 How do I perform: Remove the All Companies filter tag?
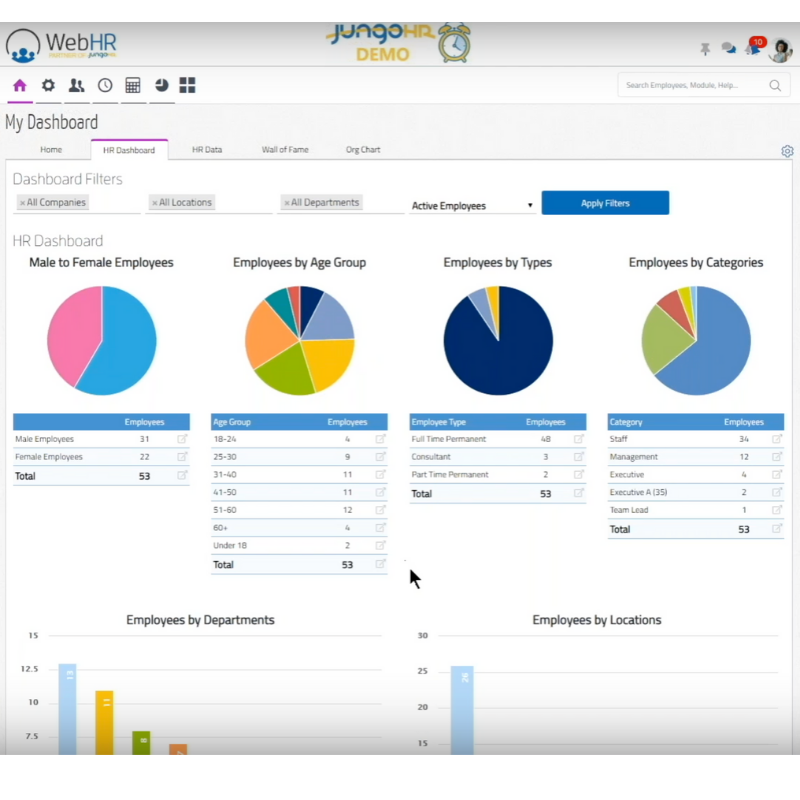click(x=22, y=203)
